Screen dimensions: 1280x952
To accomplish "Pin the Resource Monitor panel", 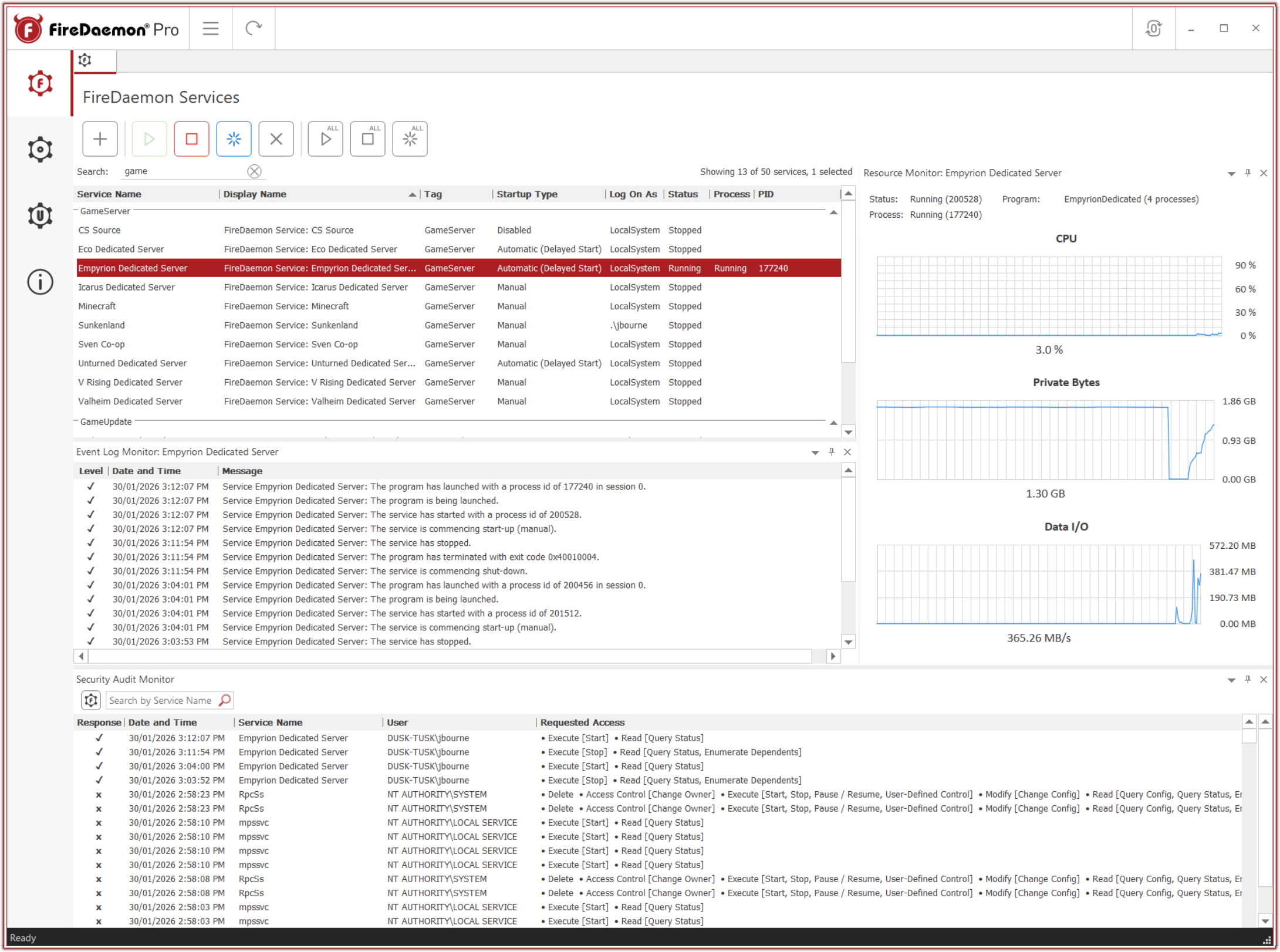I will (x=1247, y=173).
